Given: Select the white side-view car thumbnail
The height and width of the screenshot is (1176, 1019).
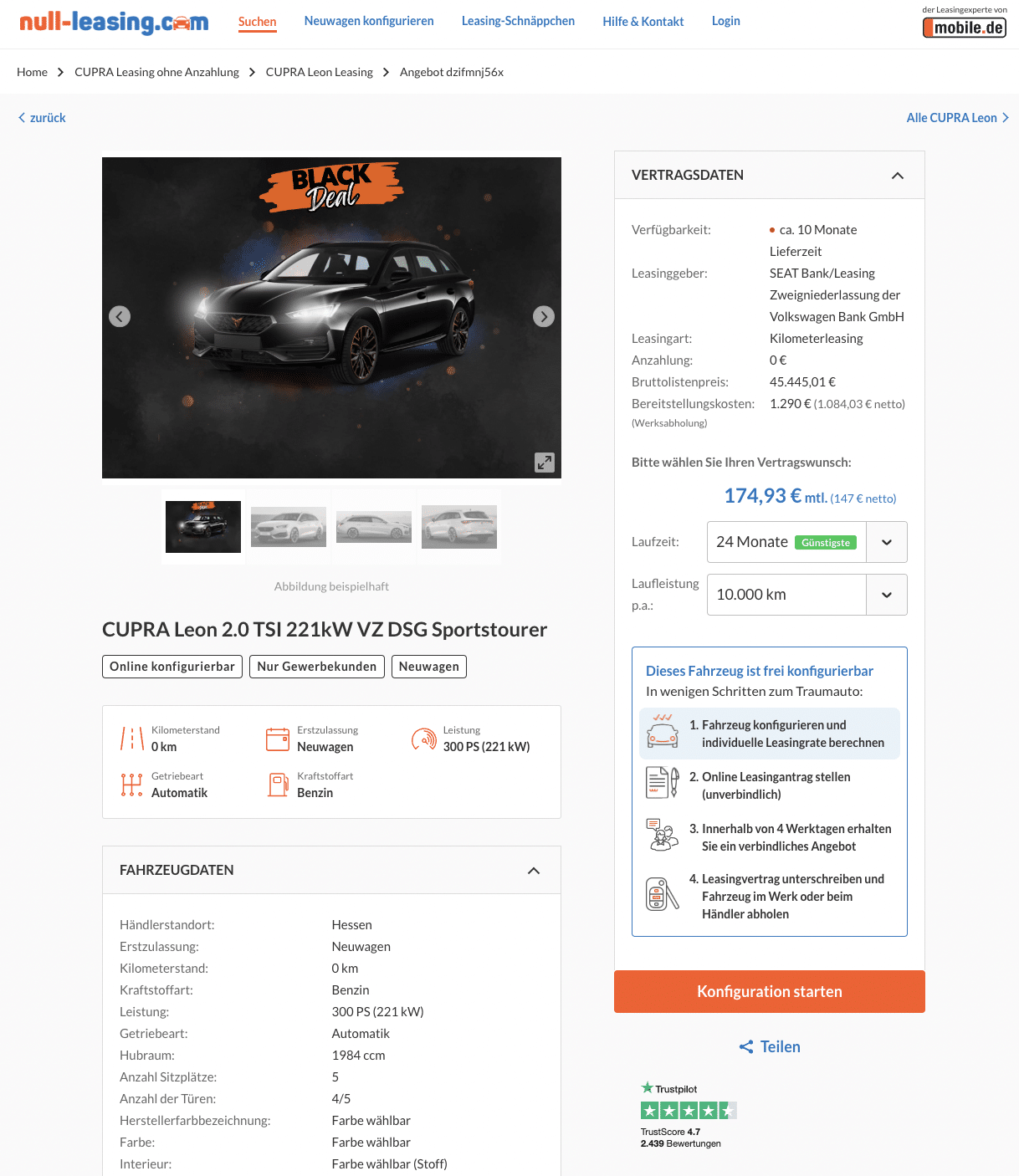Looking at the screenshot, I should pos(374,527).
